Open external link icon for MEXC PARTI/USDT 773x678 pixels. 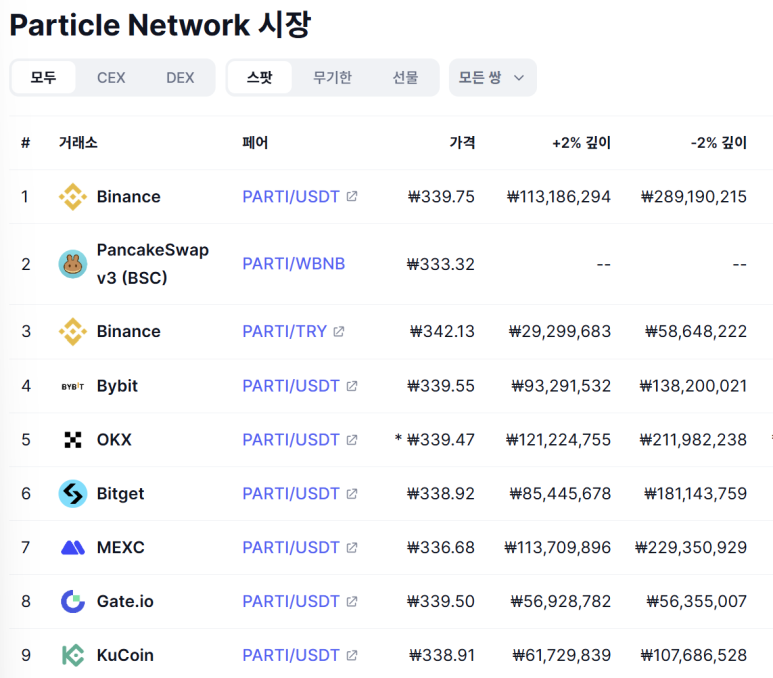coord(351,547)
